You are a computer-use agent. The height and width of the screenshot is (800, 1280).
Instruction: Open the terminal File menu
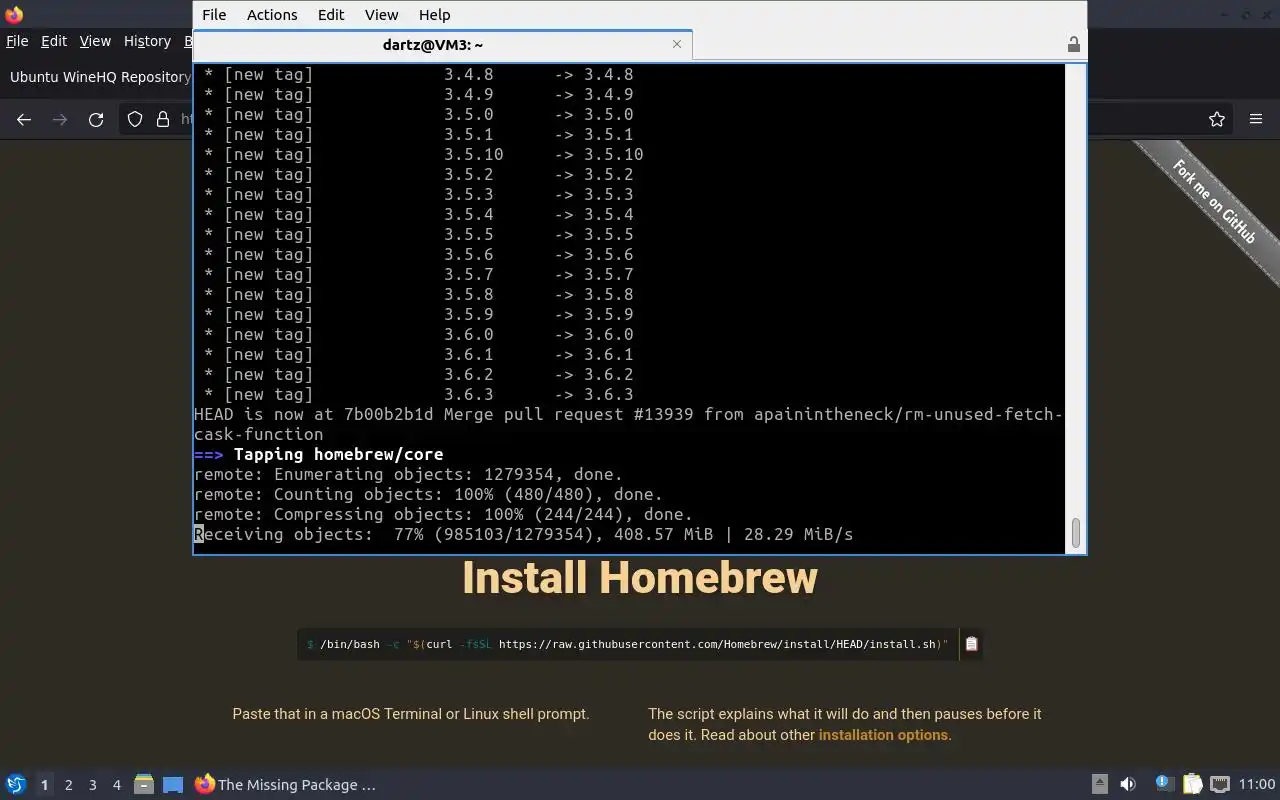click(214, 15)
